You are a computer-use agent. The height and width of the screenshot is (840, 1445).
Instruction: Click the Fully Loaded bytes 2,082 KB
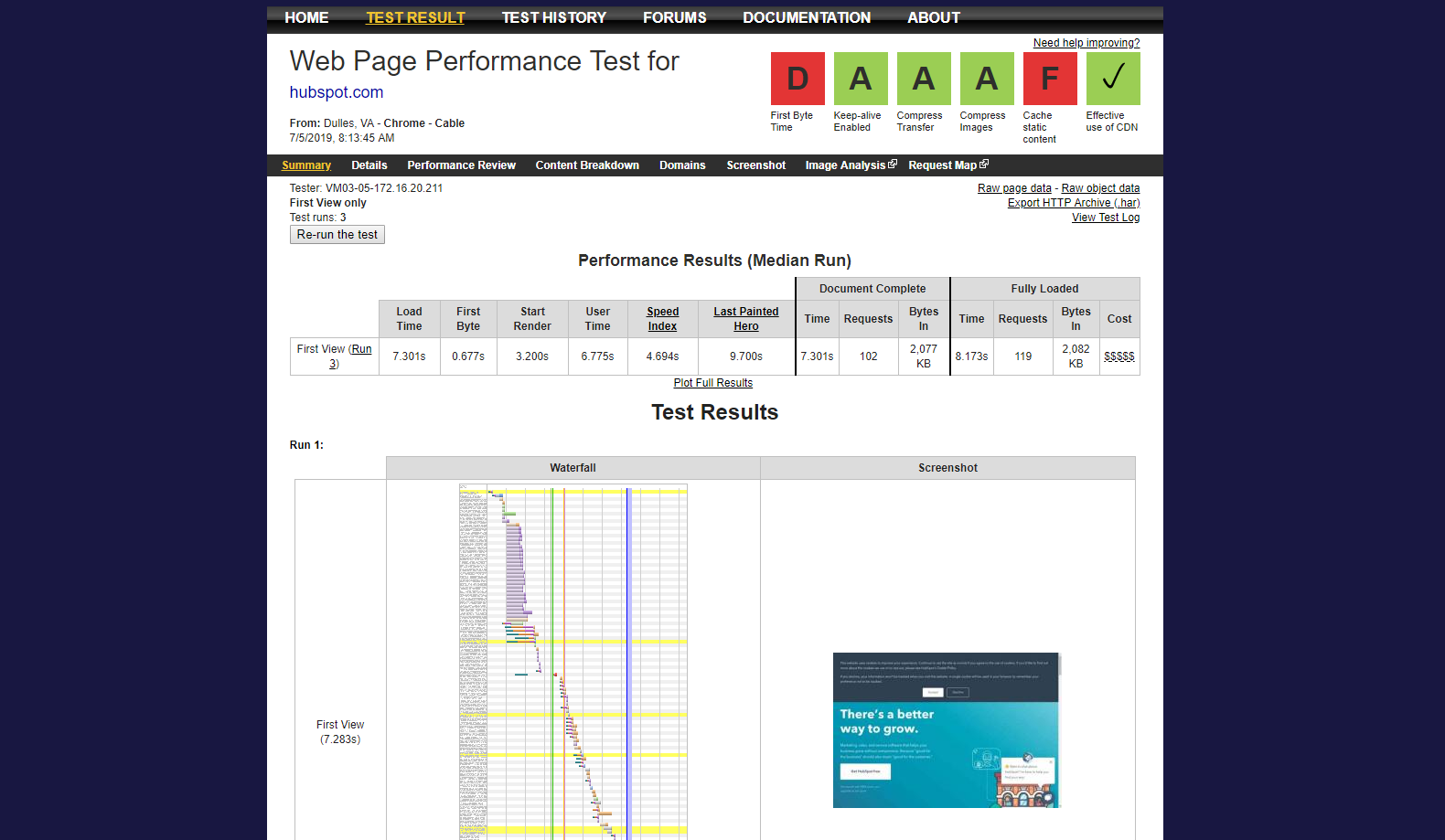coord(1076,356)
